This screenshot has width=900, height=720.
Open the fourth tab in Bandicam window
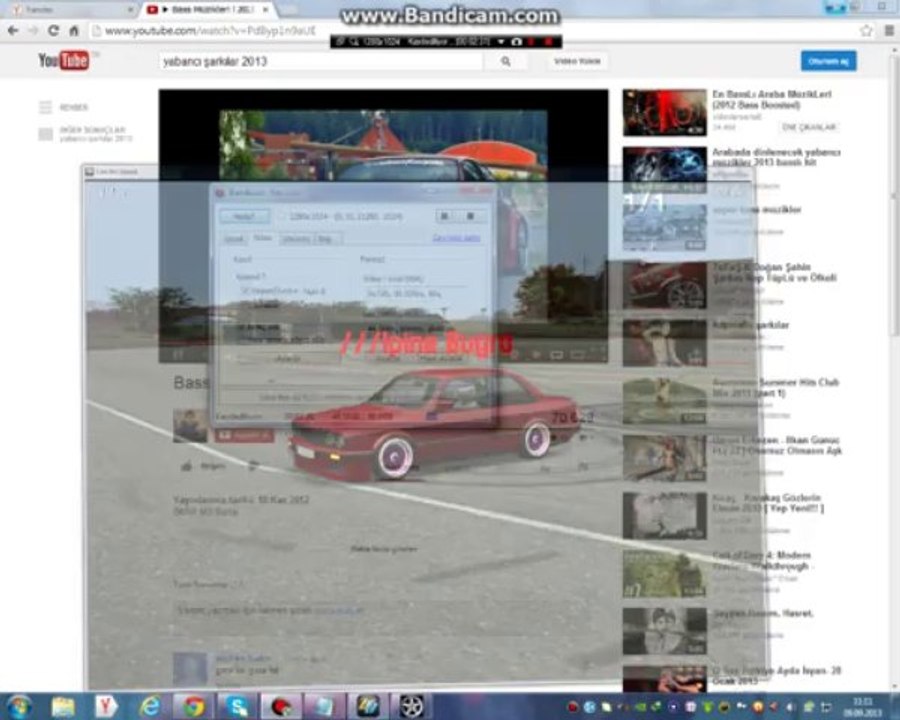tap(326, 238)
